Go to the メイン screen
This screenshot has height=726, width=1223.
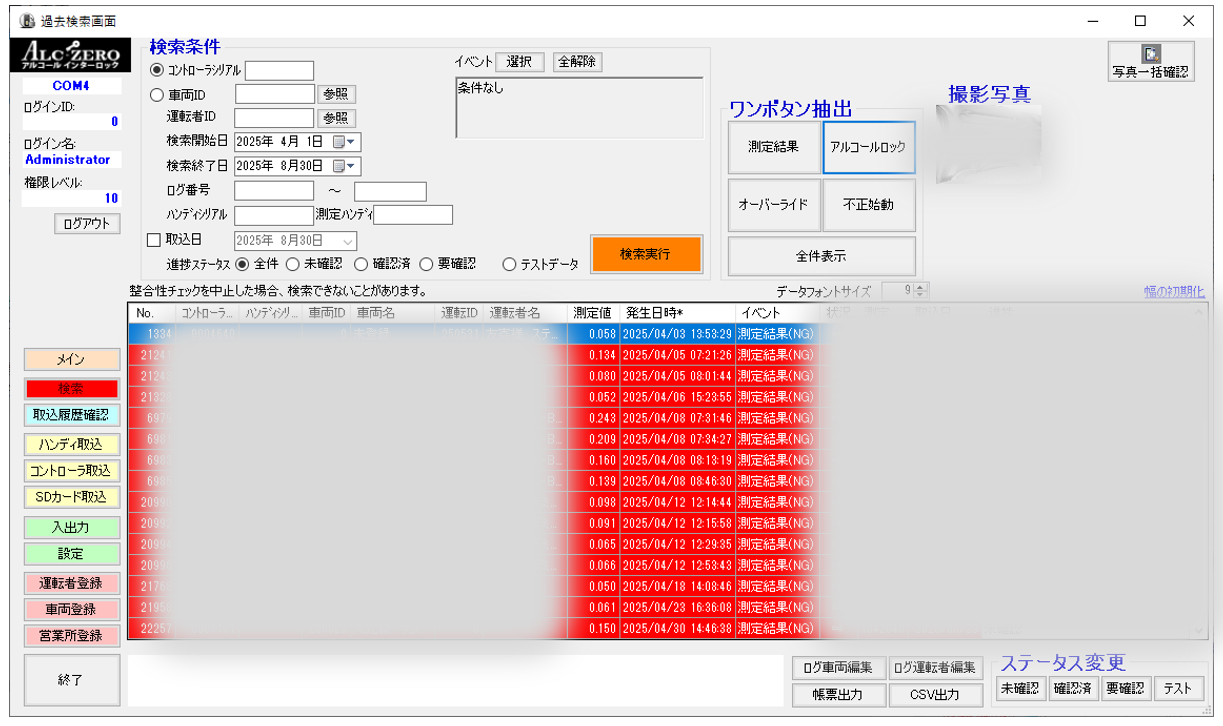click(71, 360)
